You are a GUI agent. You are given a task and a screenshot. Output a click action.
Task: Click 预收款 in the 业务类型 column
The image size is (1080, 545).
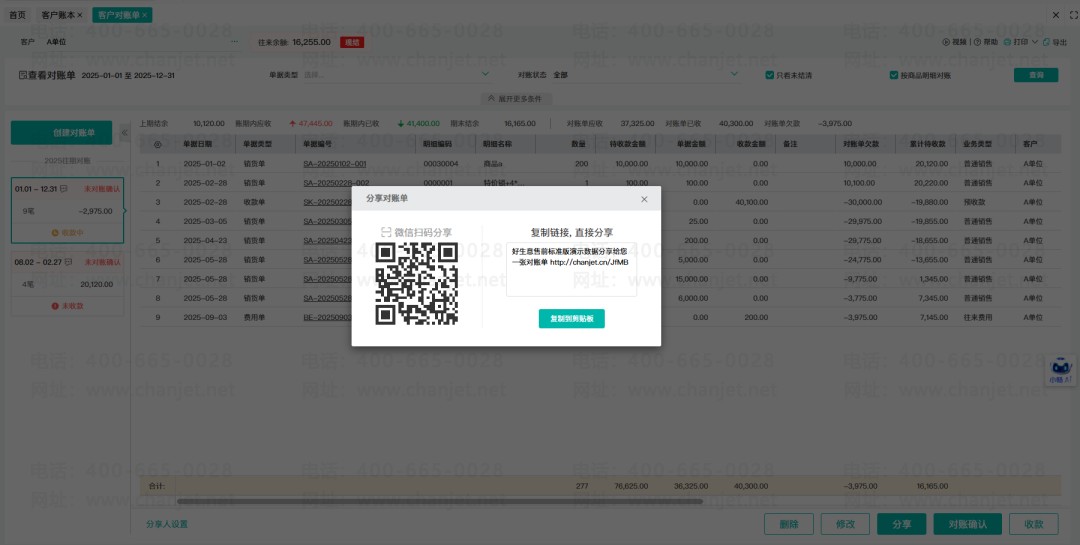(976, 203)
